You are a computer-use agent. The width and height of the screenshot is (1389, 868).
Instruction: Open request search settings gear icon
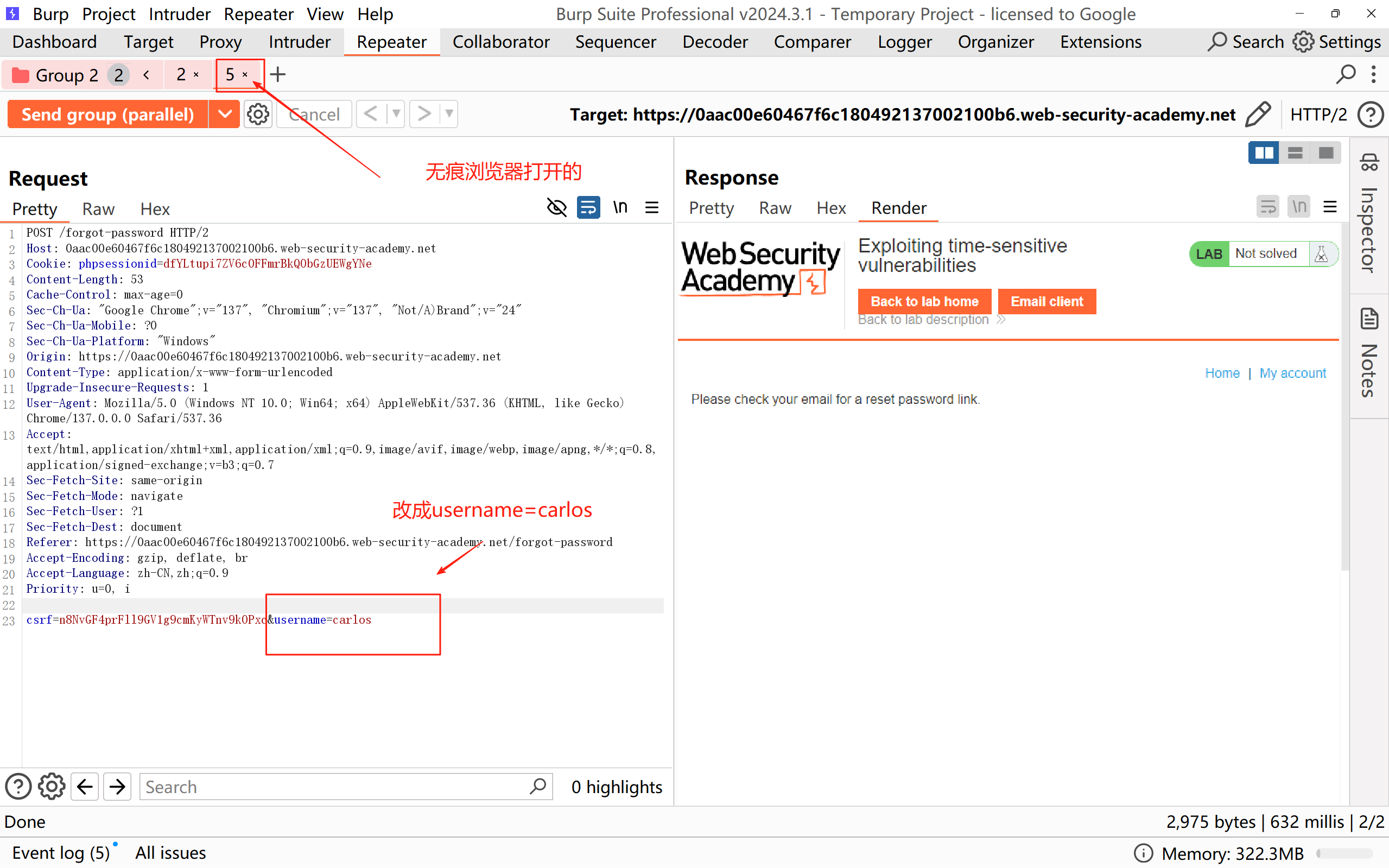click(52, 787)
